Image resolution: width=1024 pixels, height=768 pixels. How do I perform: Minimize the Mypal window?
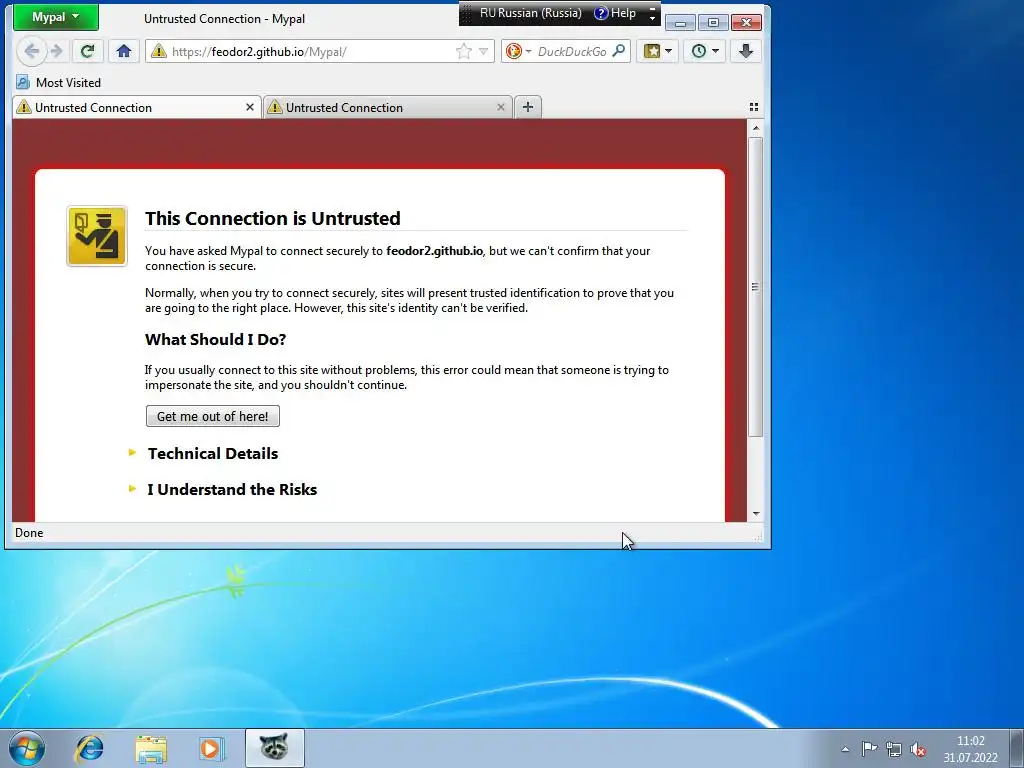pyautogui.click(x=680, y=23)
